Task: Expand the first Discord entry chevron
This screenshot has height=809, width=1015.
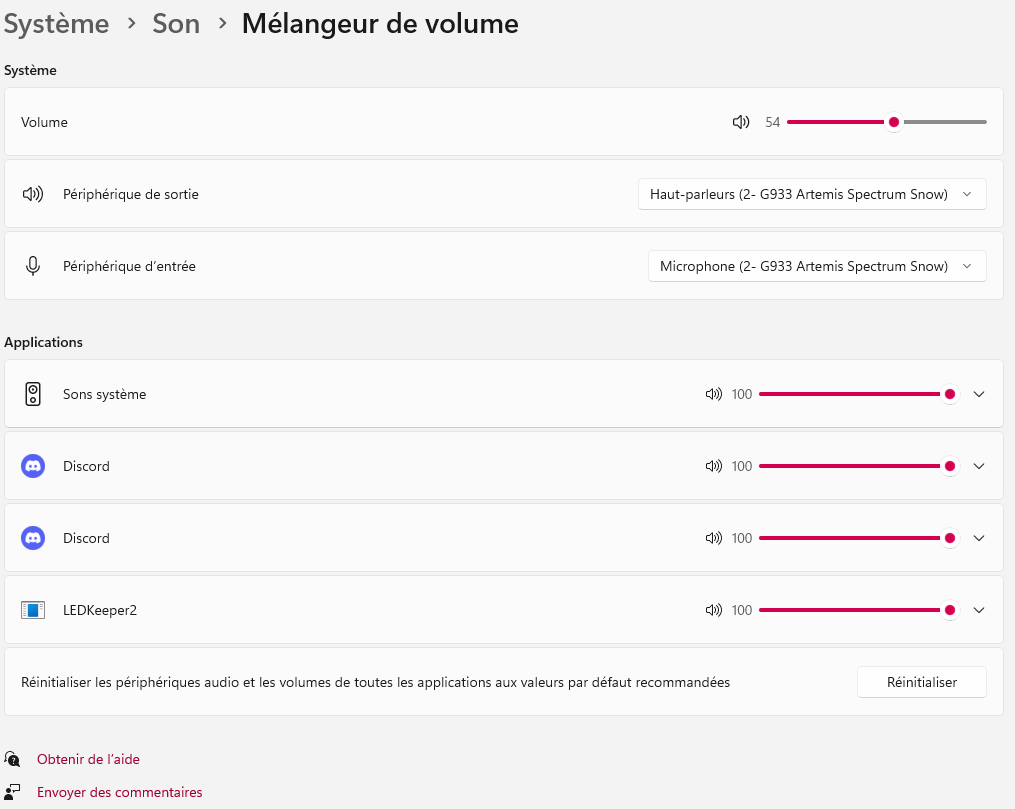Action: point(979,466)
